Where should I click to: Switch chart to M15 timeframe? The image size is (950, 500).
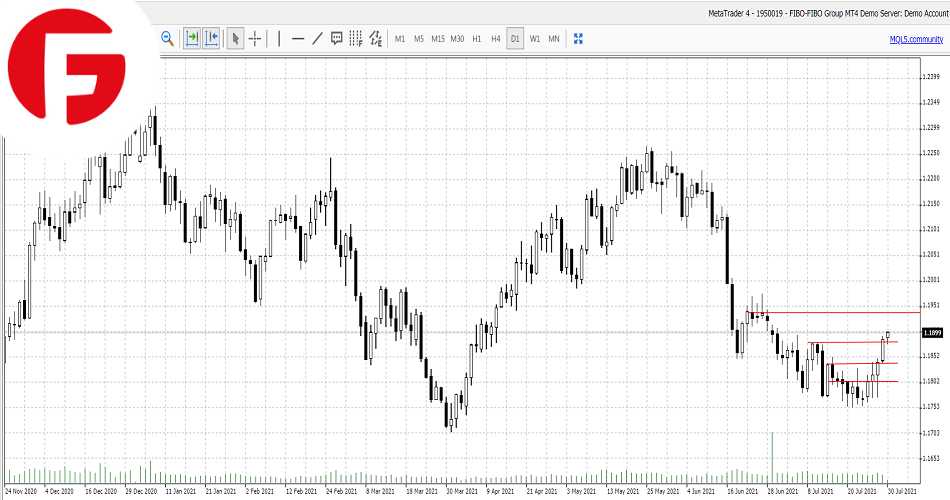[x=438, y=39]
